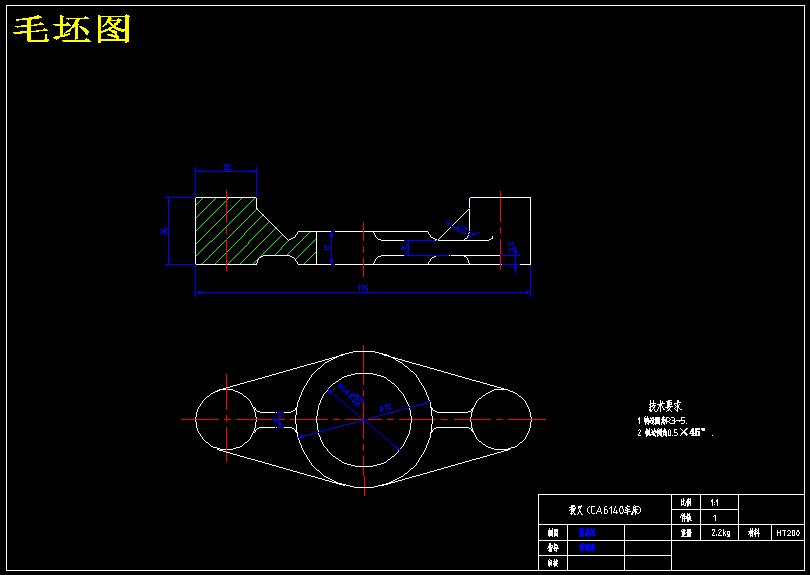Click technical requirement line containing R3~5
Screen dimensions: 810x575
point(663,421)
